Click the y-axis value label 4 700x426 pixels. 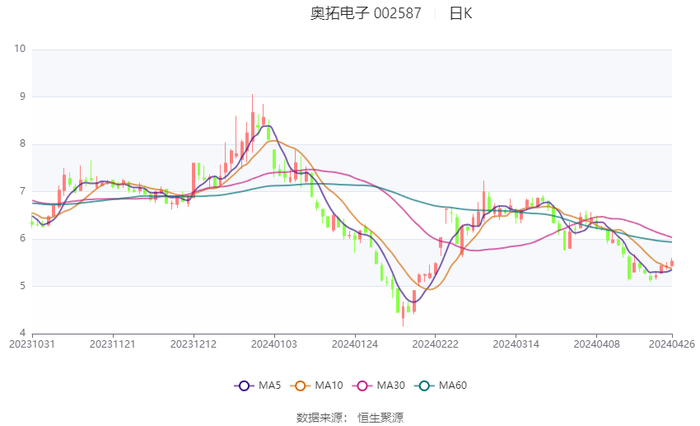pyautogui.click(x=22, y=333)
